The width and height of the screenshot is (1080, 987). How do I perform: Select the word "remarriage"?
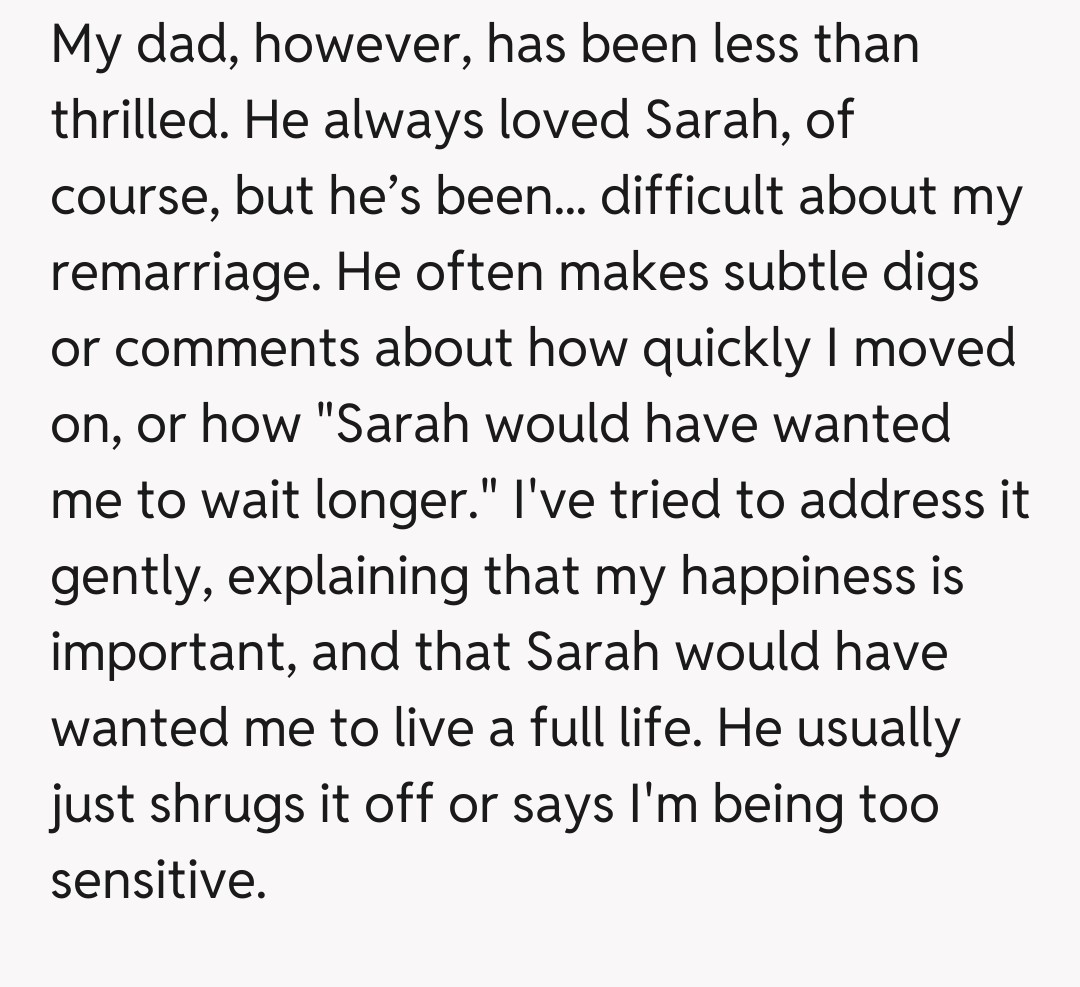176,274
